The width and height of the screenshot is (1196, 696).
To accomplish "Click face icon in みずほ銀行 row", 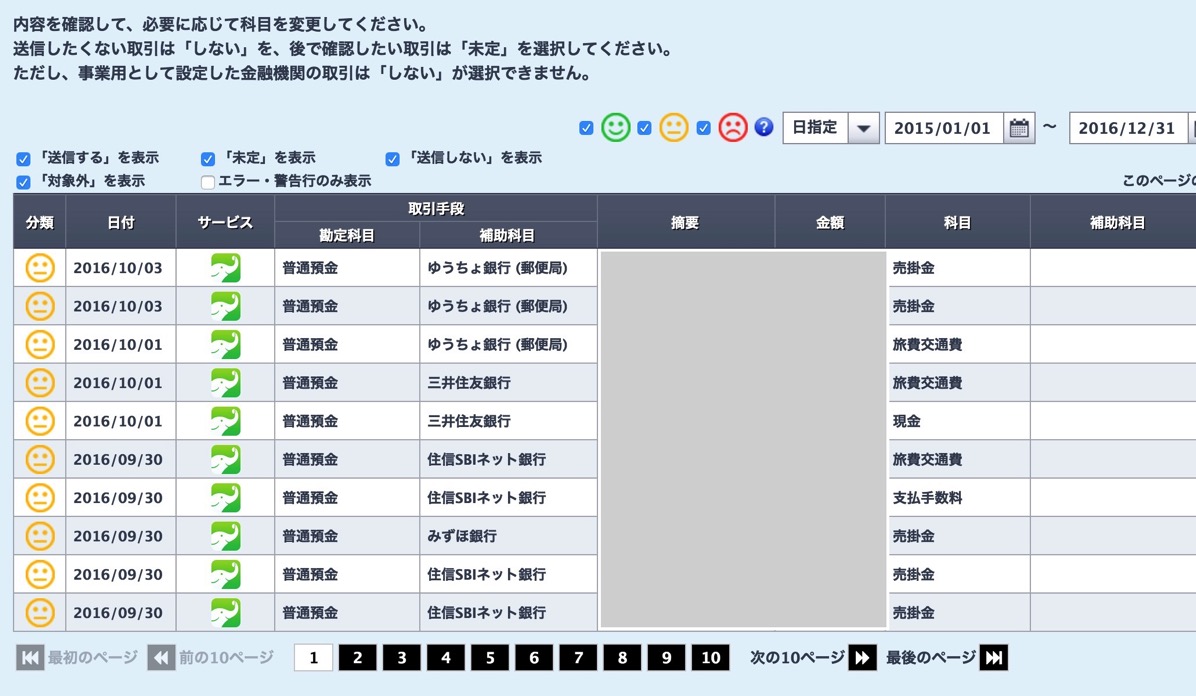I will click(x=40, y=536).
